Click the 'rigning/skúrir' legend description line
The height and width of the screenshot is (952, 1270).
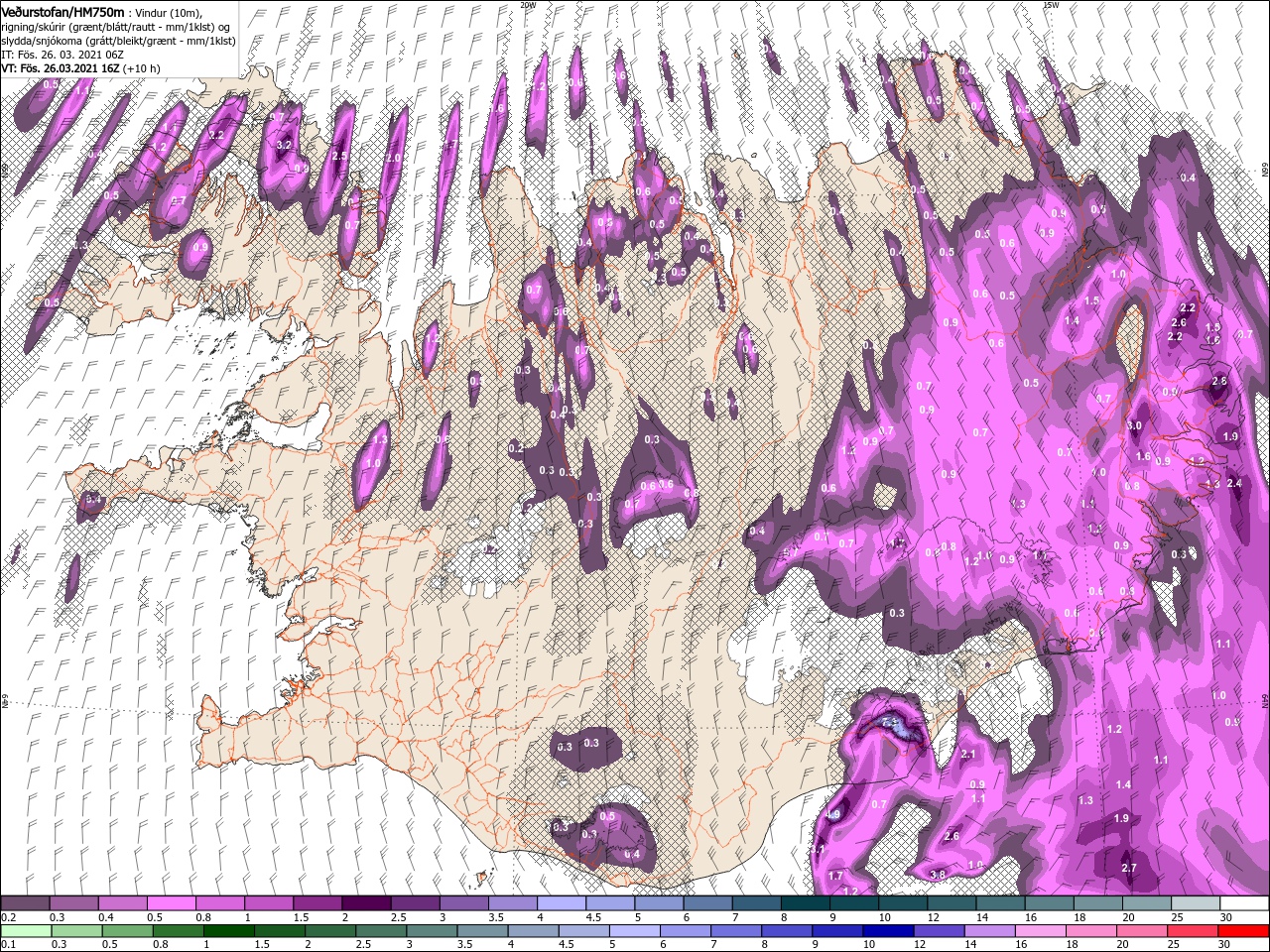116,26
